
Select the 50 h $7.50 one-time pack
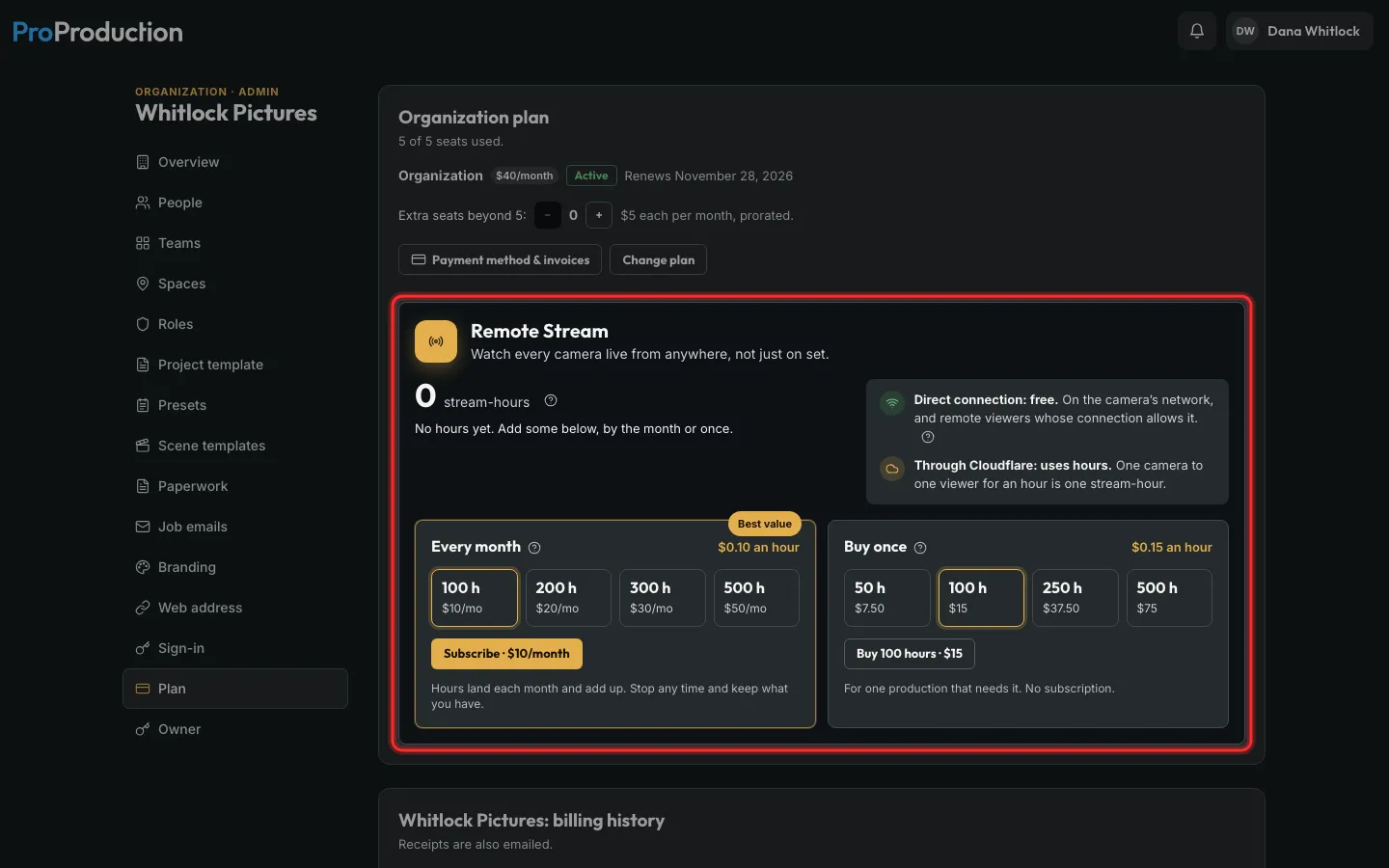coord(887,598)
